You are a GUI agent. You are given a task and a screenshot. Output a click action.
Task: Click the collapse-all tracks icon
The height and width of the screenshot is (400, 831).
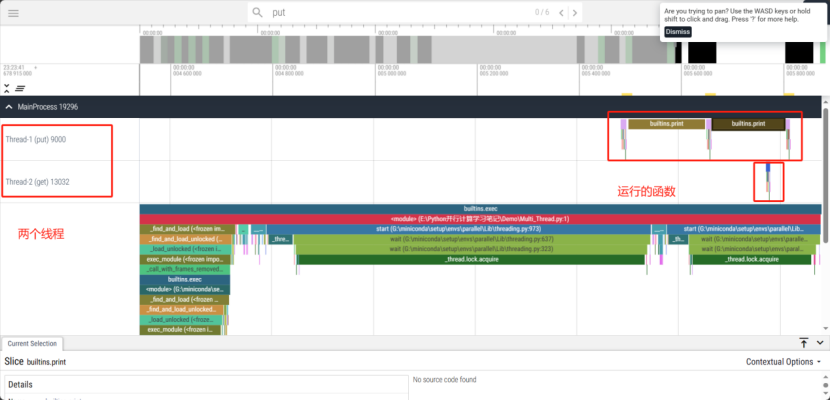(x=7, y=88)
